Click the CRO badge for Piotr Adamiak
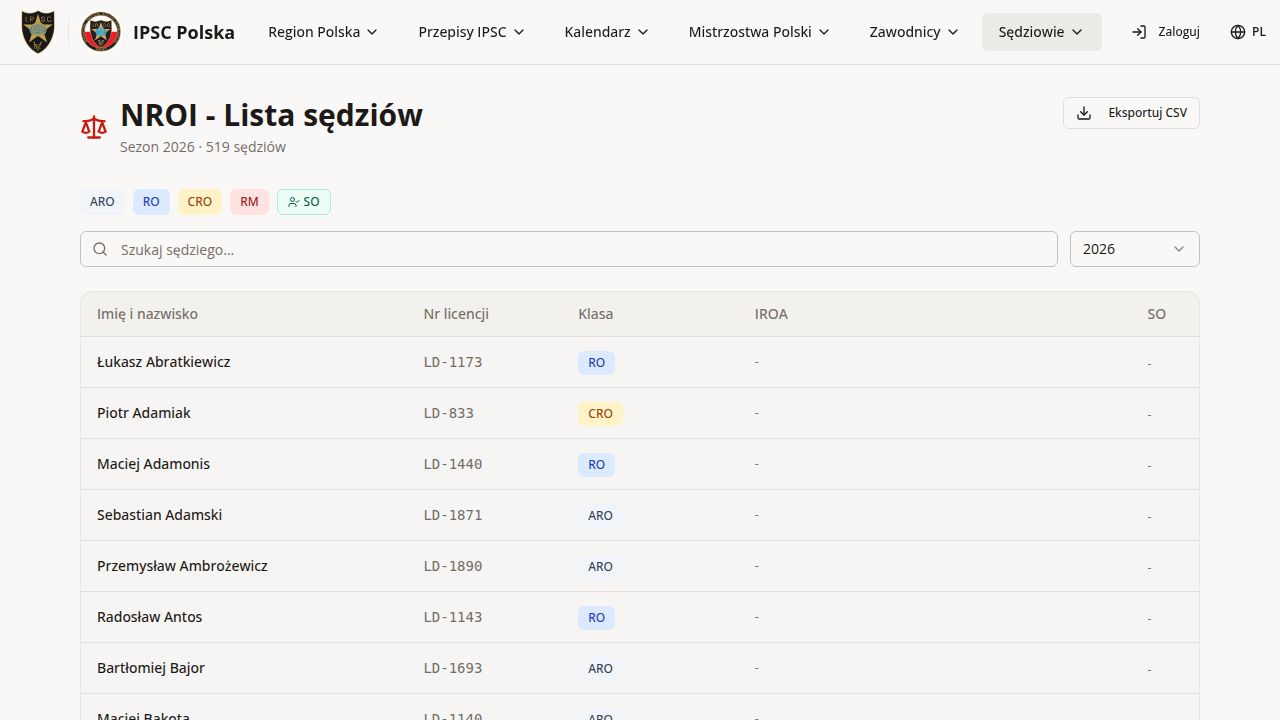Viewport: 1280px width, 720px height. 600,414
